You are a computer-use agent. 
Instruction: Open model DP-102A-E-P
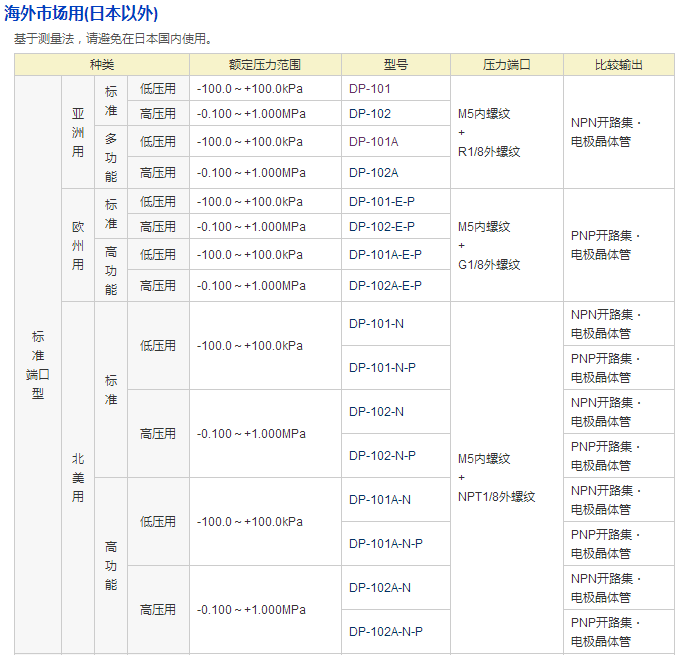tap(385, 286)
